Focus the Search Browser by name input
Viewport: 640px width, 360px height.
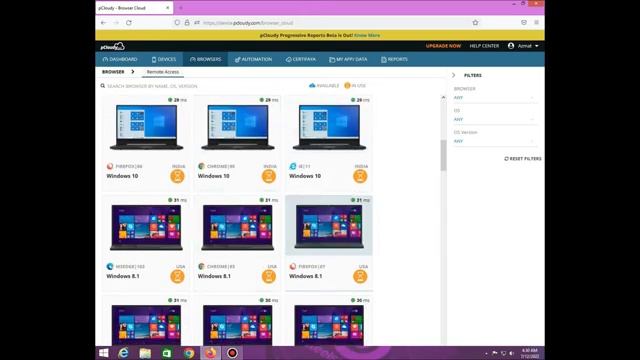(x=152, y=86)
